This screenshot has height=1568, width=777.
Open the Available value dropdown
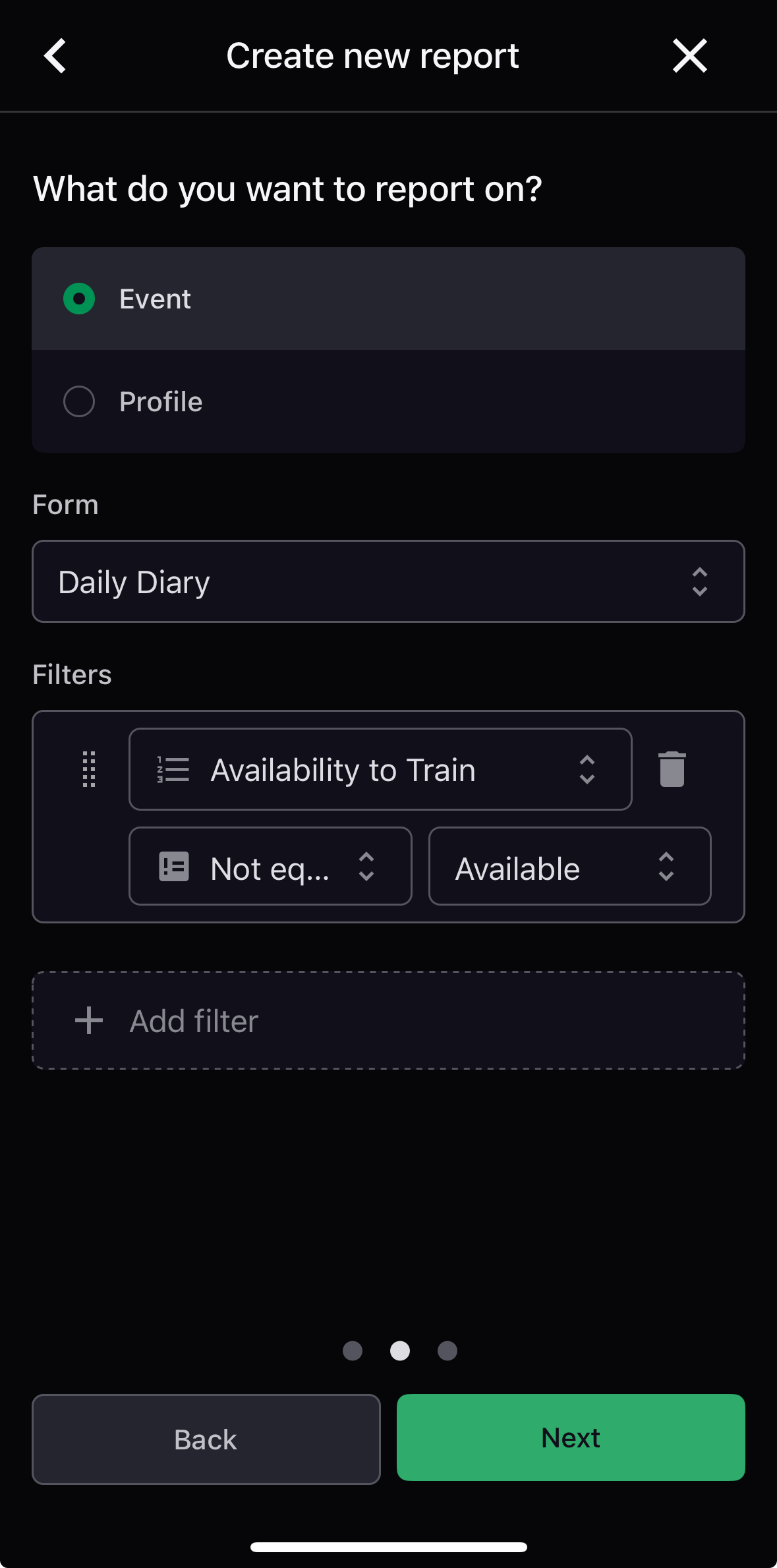click(x=569, y=867)
